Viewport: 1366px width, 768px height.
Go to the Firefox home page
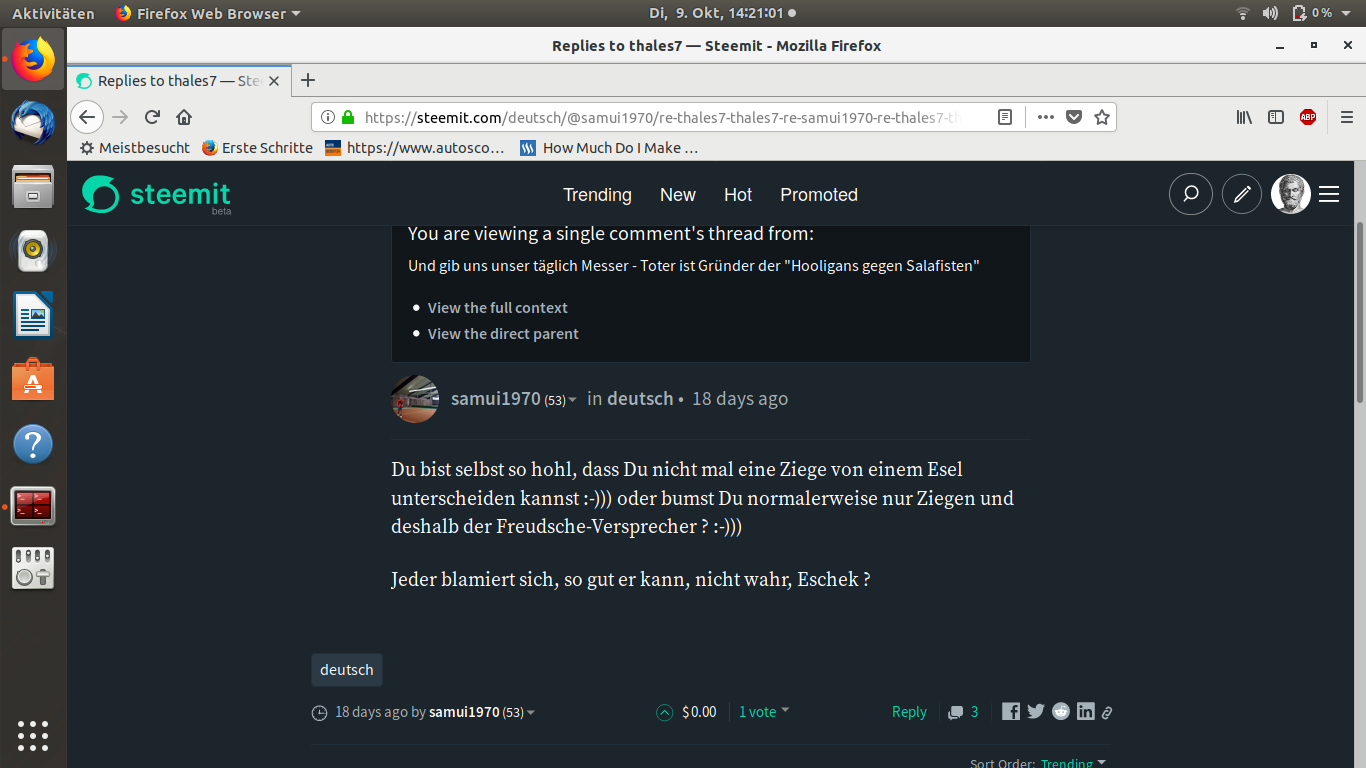(x=184, y=117)
